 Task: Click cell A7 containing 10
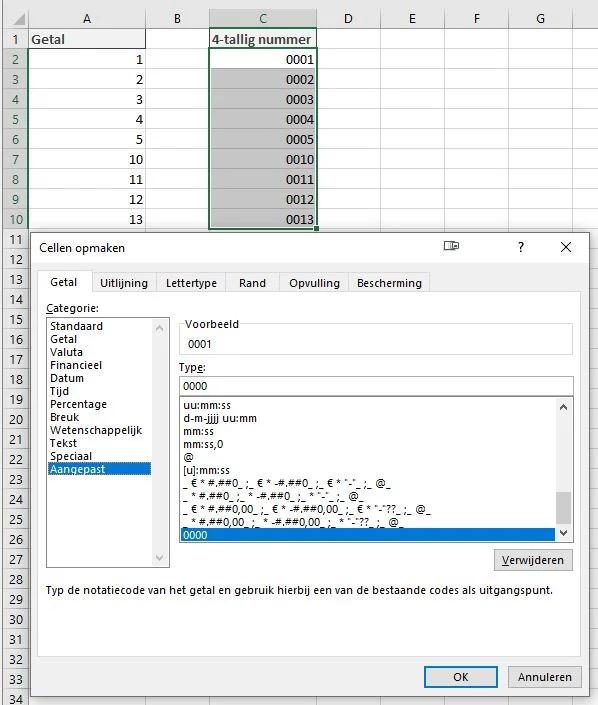[87, 160]
